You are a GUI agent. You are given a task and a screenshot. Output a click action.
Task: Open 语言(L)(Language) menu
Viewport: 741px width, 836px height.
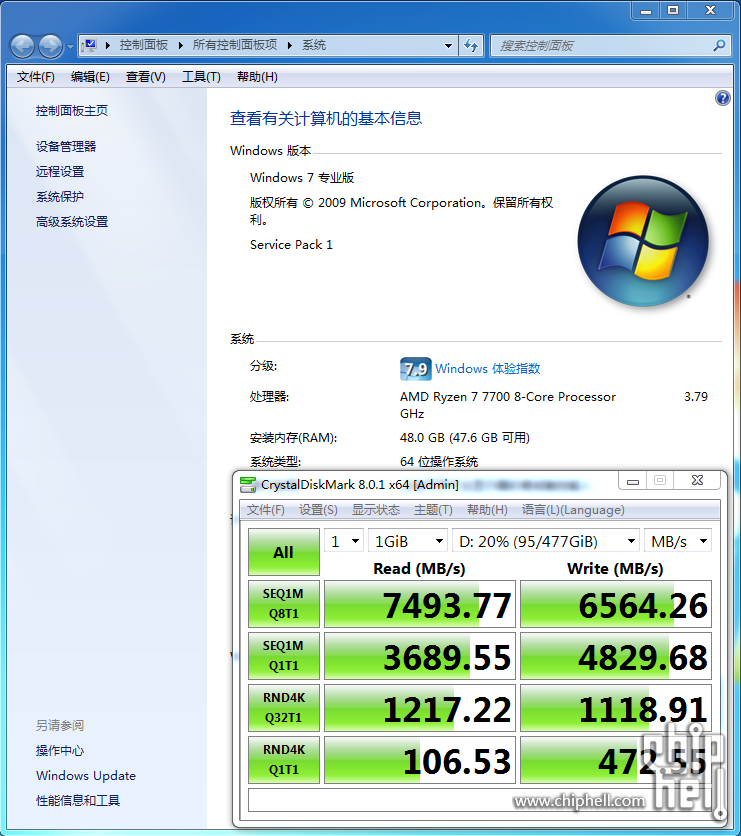573,510
